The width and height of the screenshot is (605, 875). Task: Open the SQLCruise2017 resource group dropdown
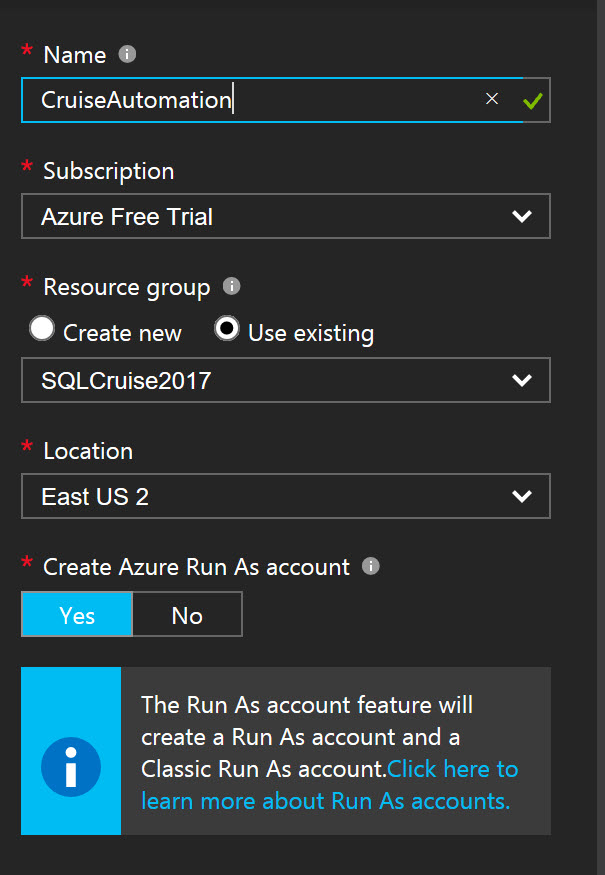click(285, 380)
